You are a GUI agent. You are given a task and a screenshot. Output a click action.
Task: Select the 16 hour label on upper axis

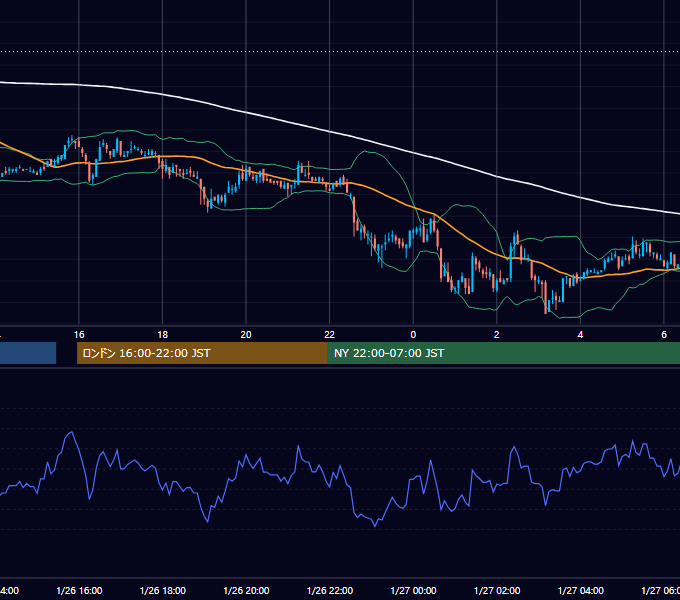click(x=79, y=335)
